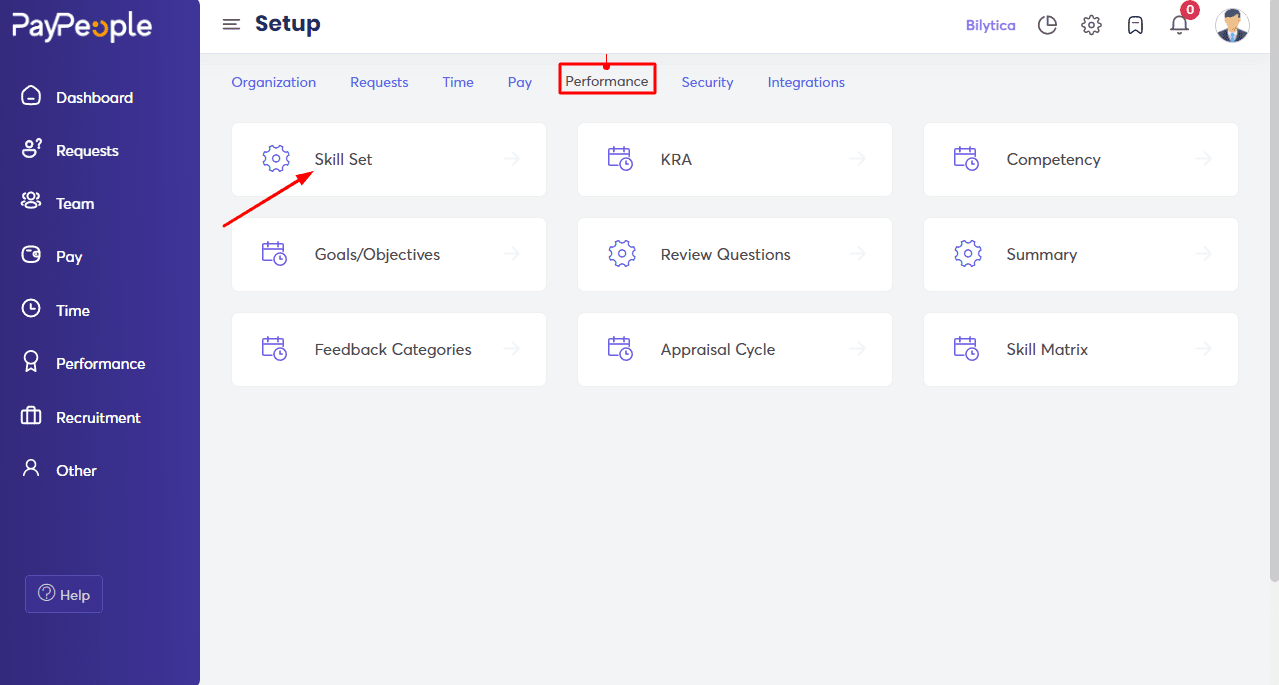
Task: Switch to the Time setup tab
Action: 458,82
